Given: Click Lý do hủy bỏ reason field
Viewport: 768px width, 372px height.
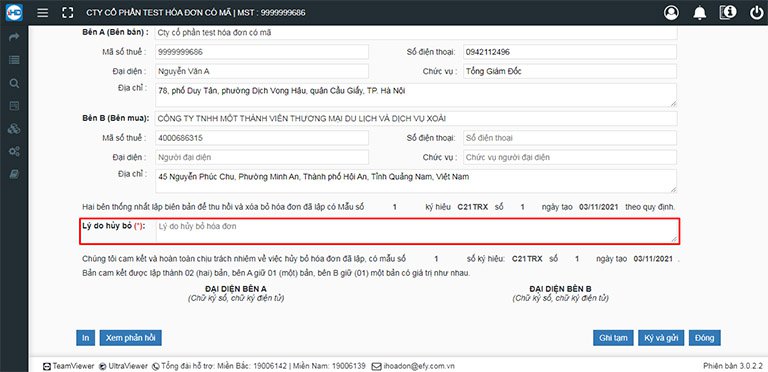Looking at the screenshot, I should tap(416, 231).
